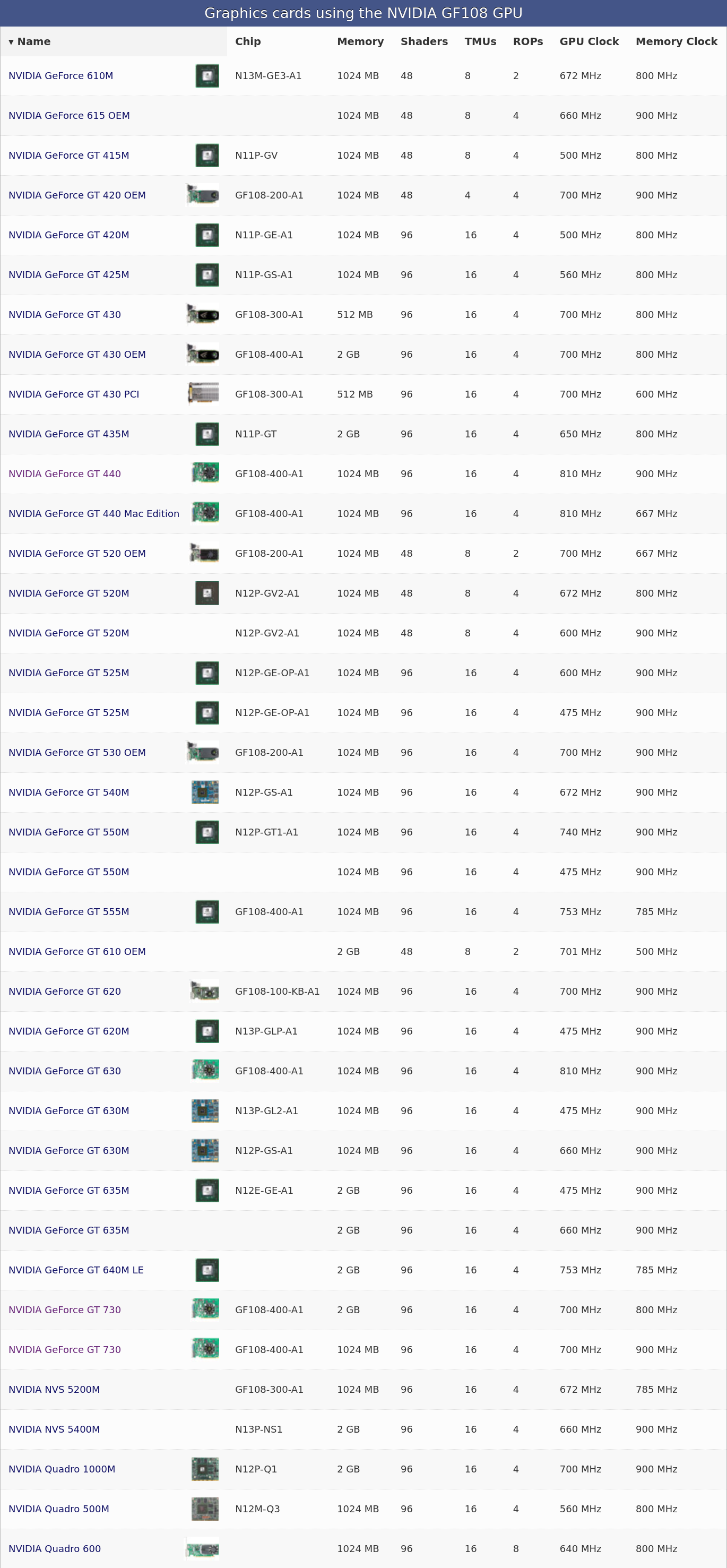The height and width of the screenshot is (1568, 727).
Task: Open the NVIDIA GeForce GT 440 link
Action: point(65,473)
